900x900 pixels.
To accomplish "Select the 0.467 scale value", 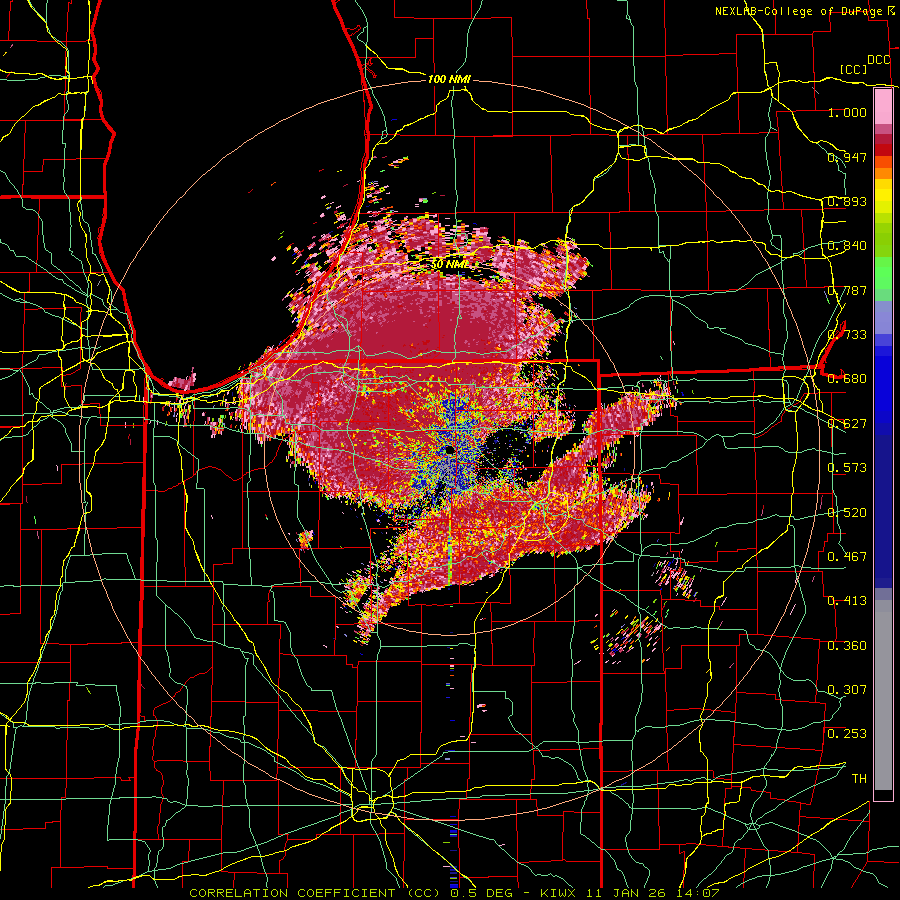I will tap(847, 557).
